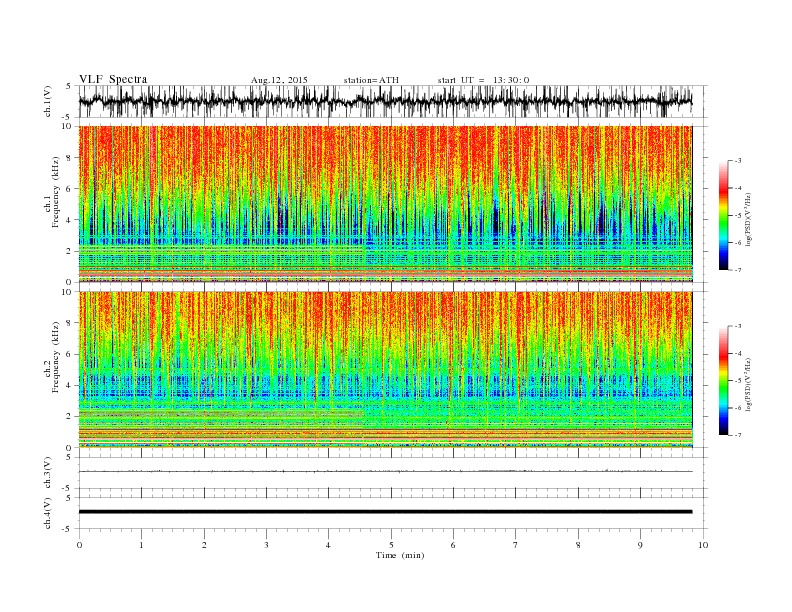Click the thick black ch.4 trace
This screenshot has height=612, width=792.
pyautogui.click(x=385, y=512)
